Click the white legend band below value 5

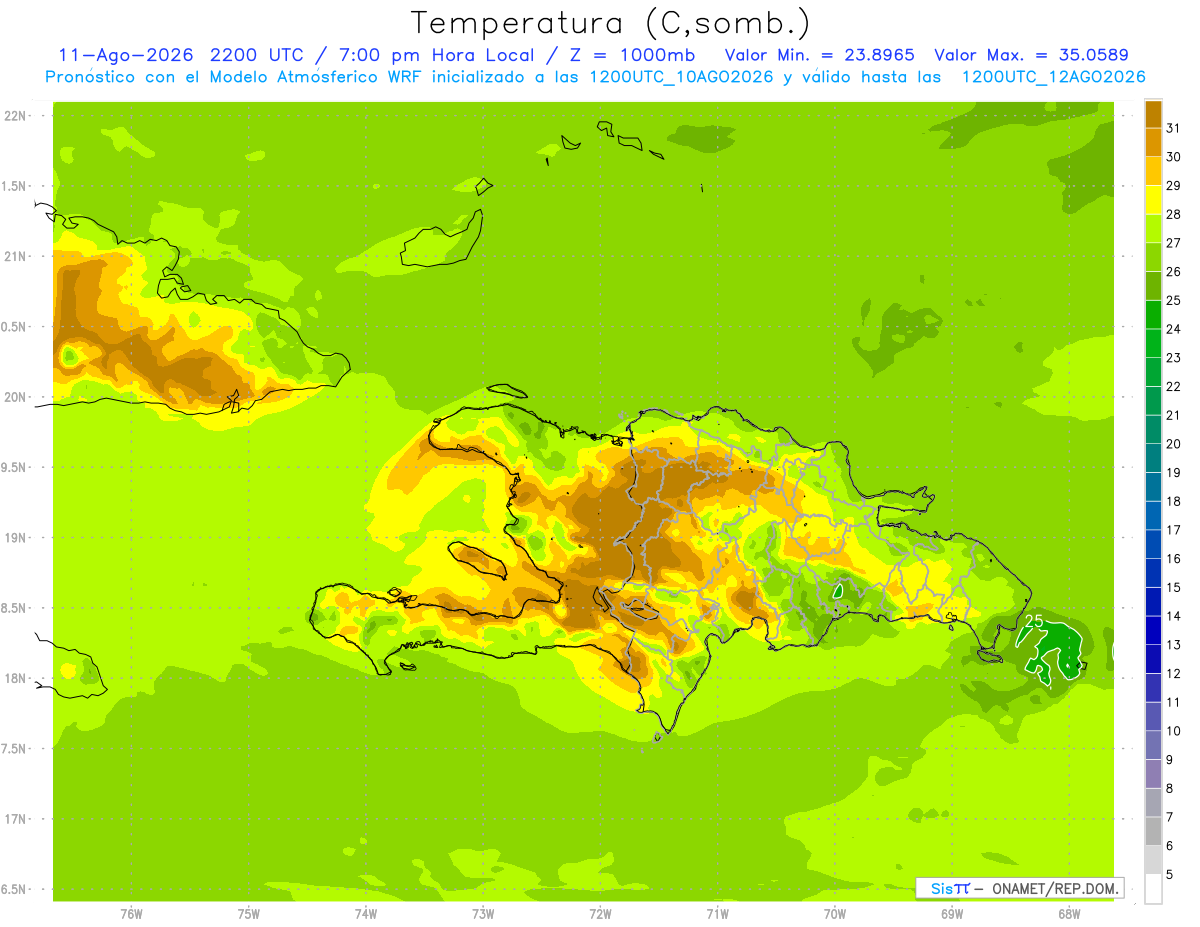1153,889
